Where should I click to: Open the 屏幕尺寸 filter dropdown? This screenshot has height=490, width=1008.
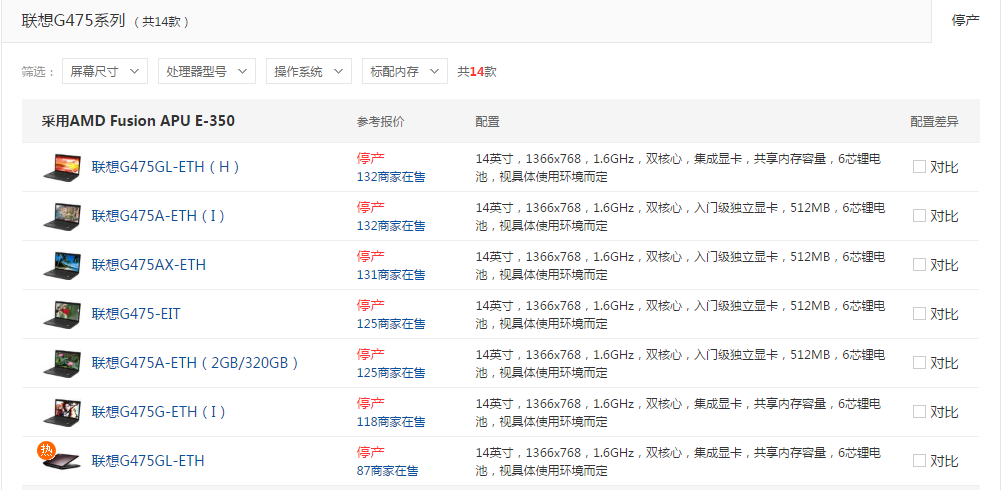click(105, 71)
